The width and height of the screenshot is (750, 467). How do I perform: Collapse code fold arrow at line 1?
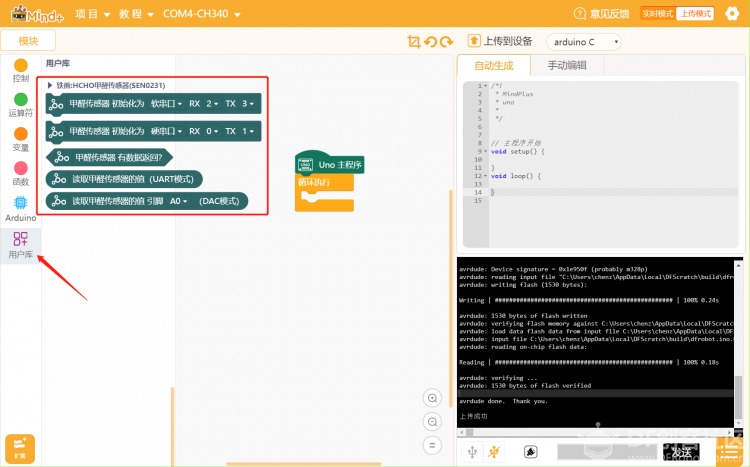[485, 86]
